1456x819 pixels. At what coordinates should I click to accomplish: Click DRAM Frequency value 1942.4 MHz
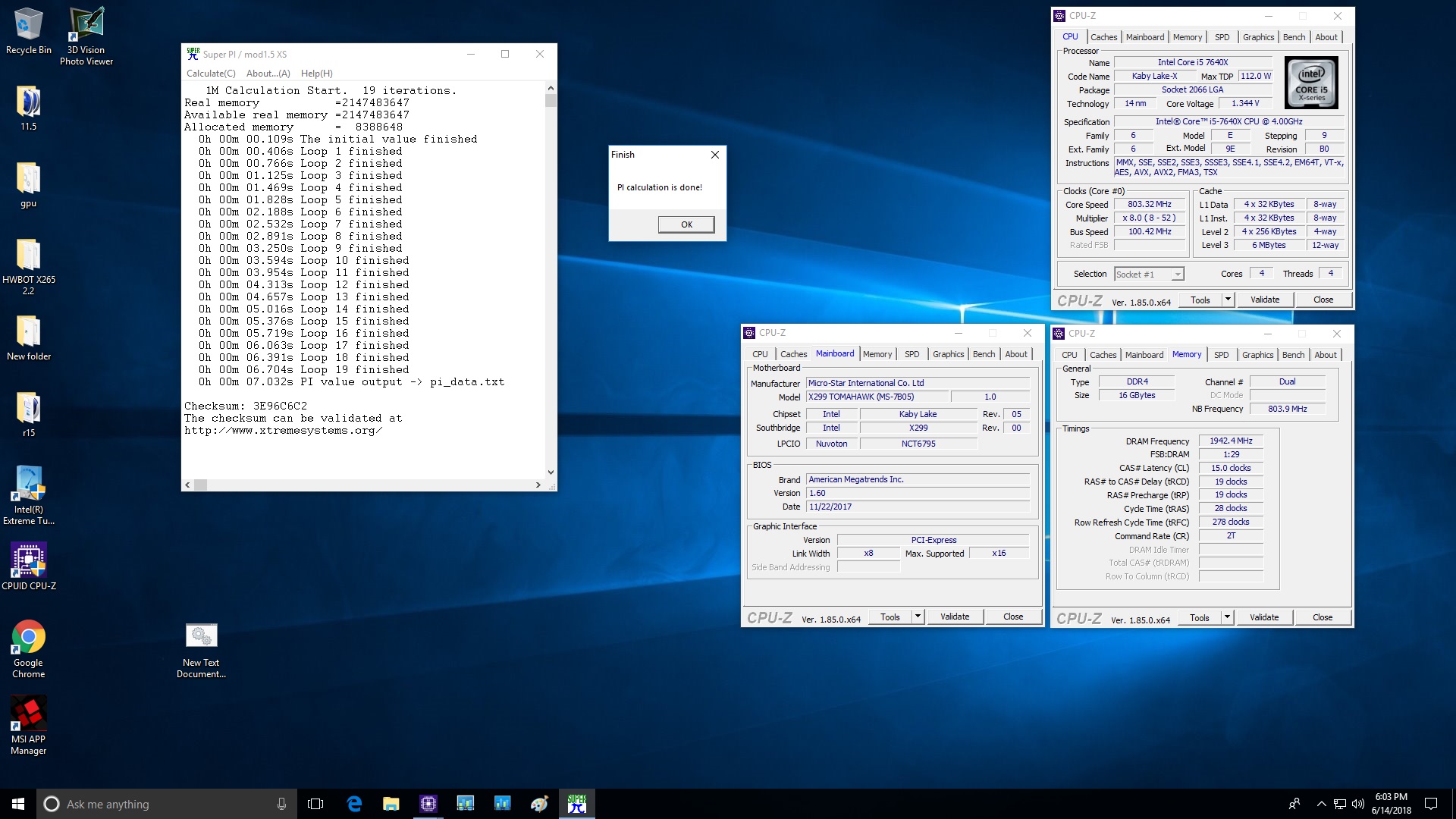point(1231,441)
